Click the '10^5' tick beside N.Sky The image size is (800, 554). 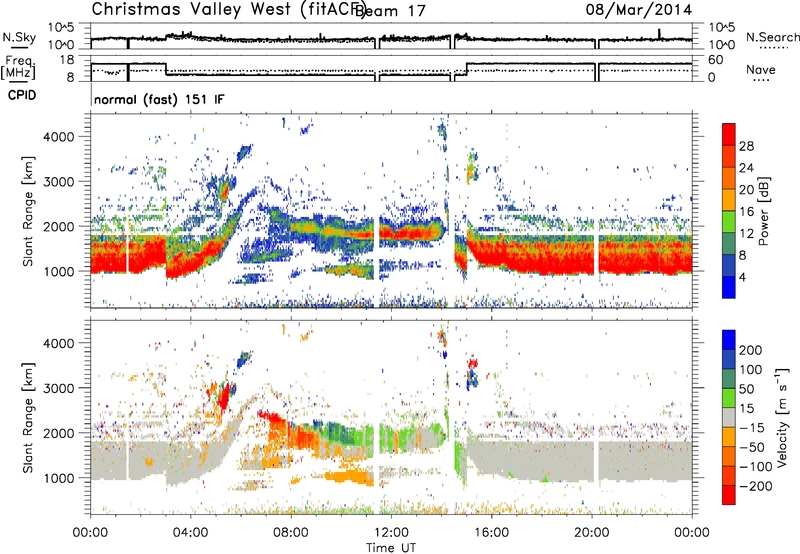coord(61,28)
